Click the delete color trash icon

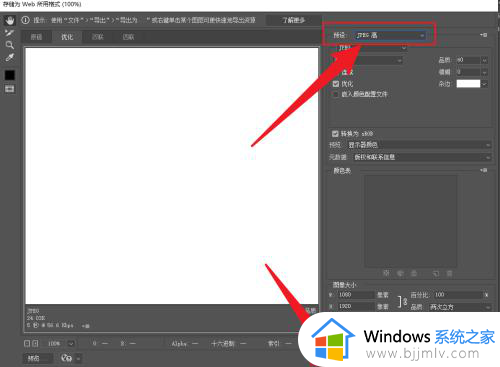(x=450, y=273)
